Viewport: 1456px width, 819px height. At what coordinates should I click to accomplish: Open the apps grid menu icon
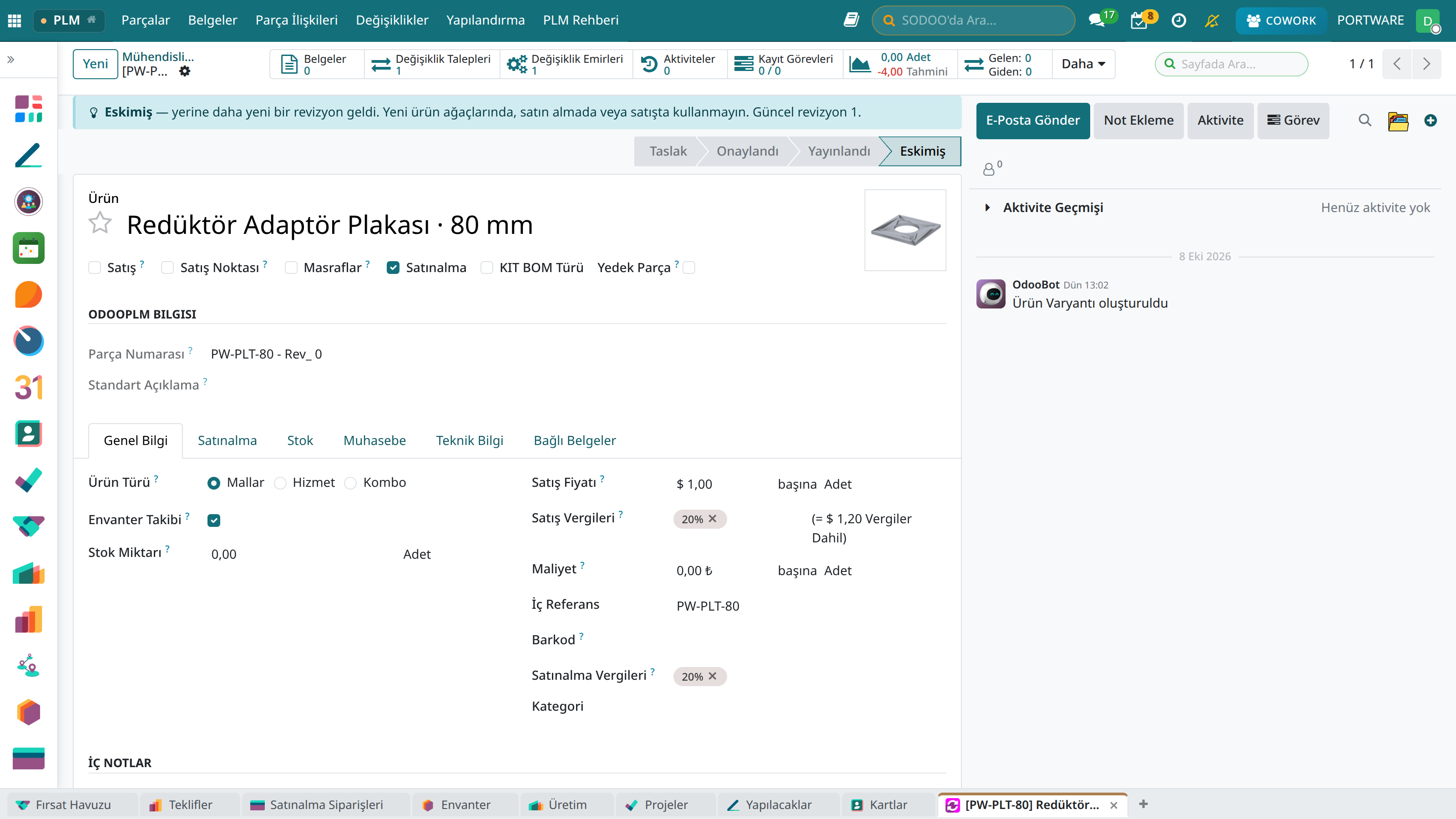click(x=15, y=20)
